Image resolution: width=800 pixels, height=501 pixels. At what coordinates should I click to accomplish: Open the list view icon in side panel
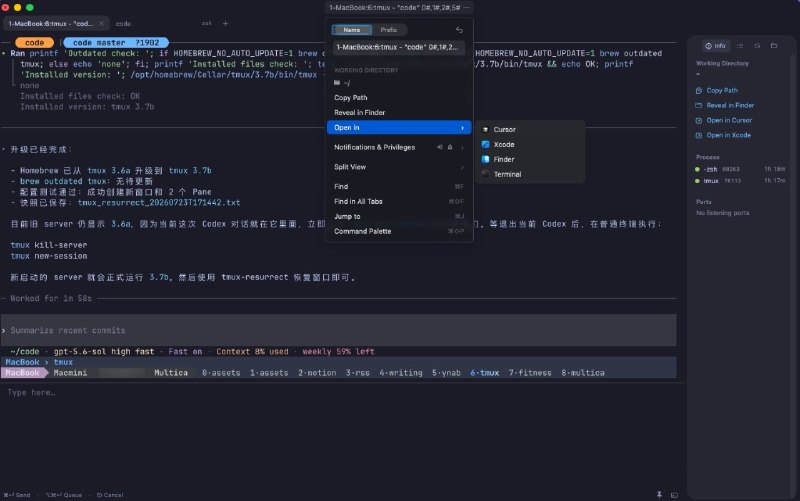click(x=740, y=46)
